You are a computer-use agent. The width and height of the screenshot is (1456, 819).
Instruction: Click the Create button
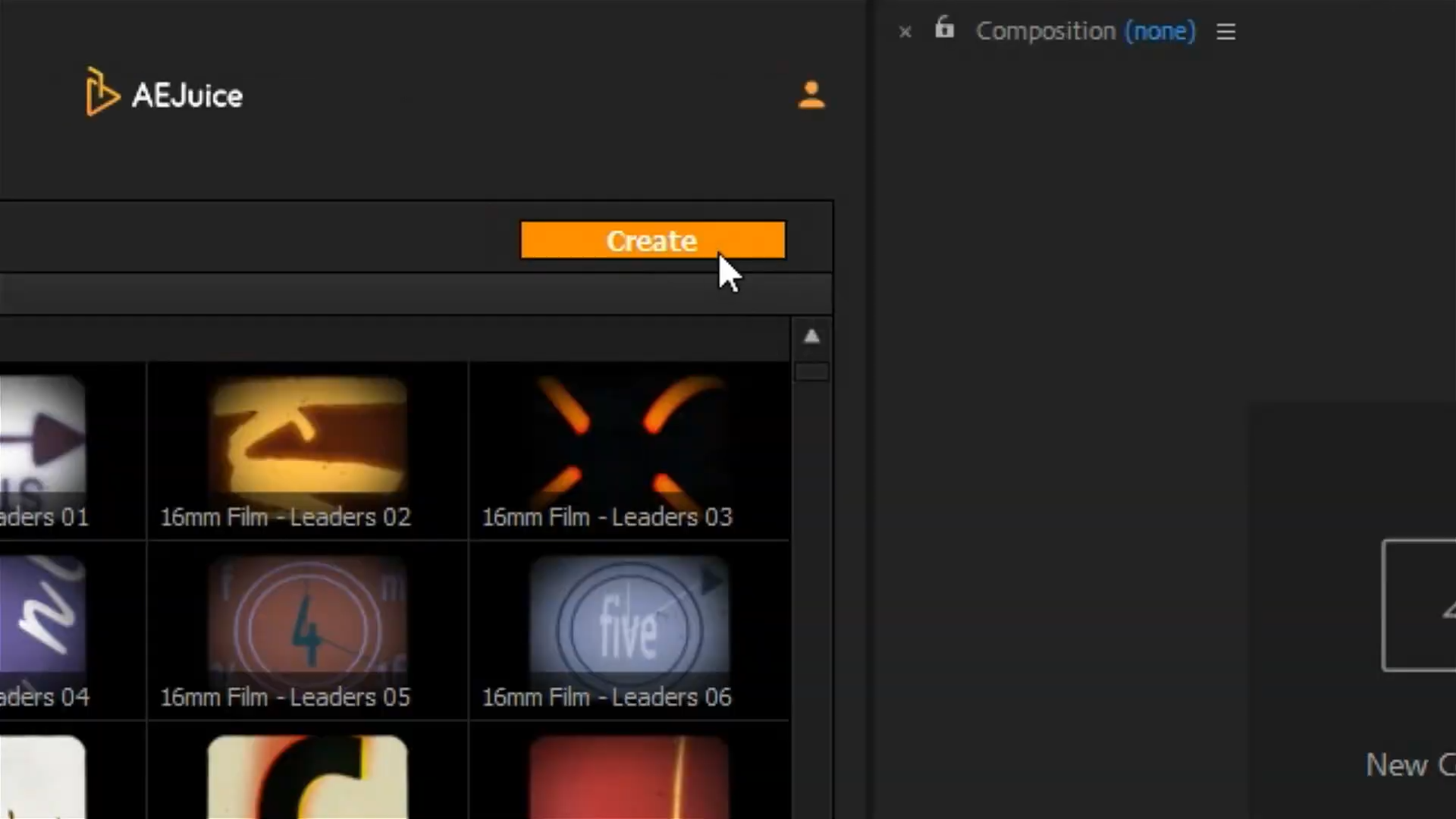pyautogui.click(x=652, y=240)
